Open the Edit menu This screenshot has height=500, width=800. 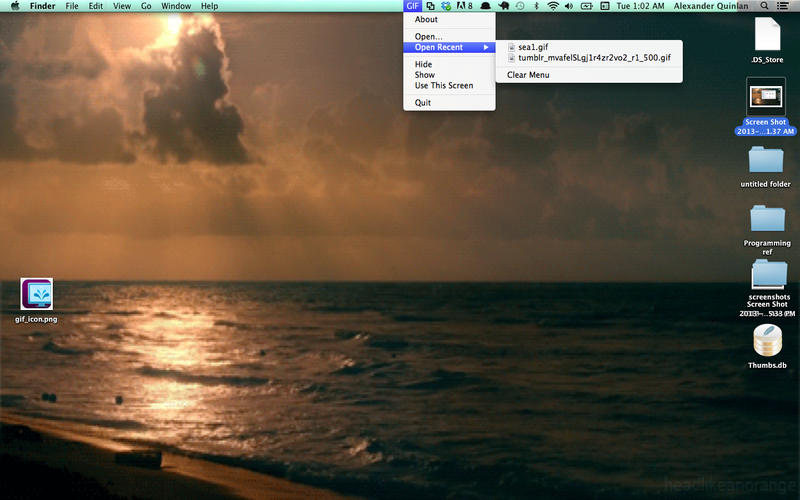(x=95, y=6)
